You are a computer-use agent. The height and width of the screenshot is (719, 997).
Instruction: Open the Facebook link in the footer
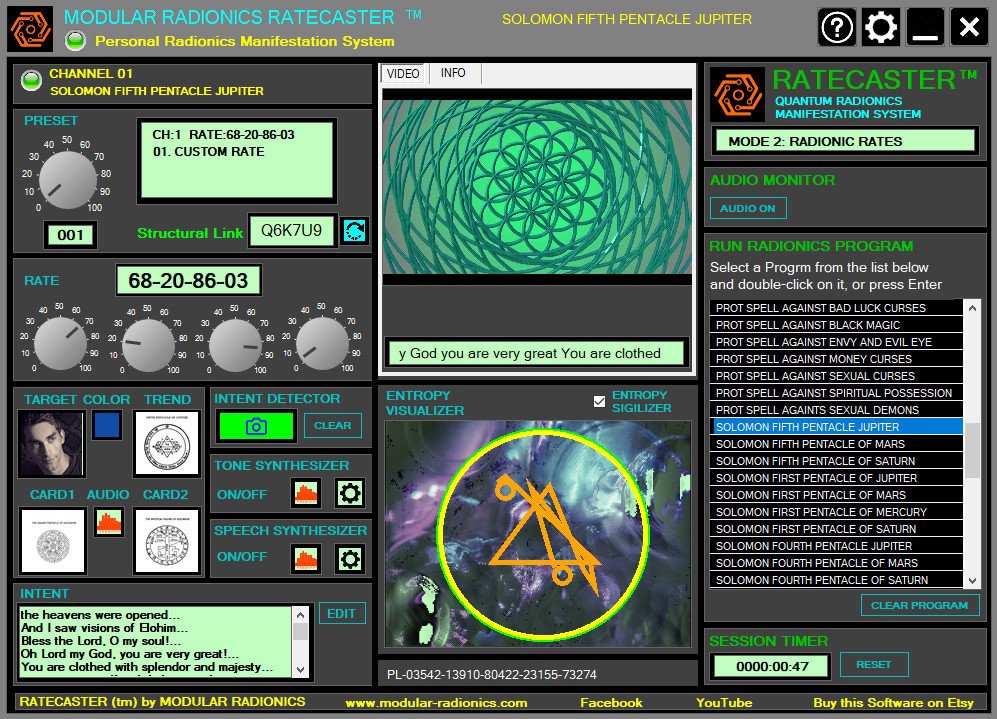click(x=611, y=703)
